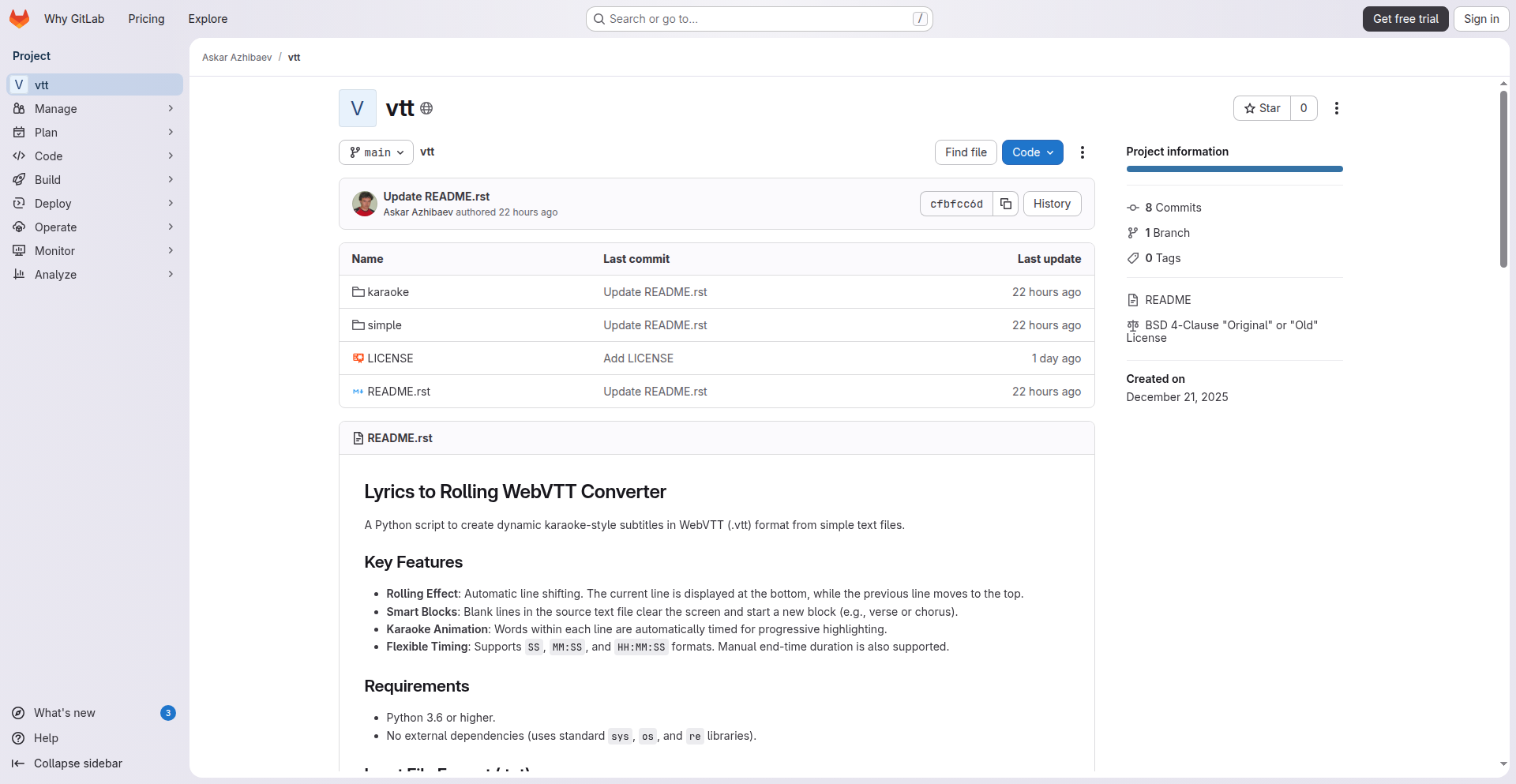Click the Help question mark icon
The width and height of the screenshot is (1516, 784).
pos(18,738)
